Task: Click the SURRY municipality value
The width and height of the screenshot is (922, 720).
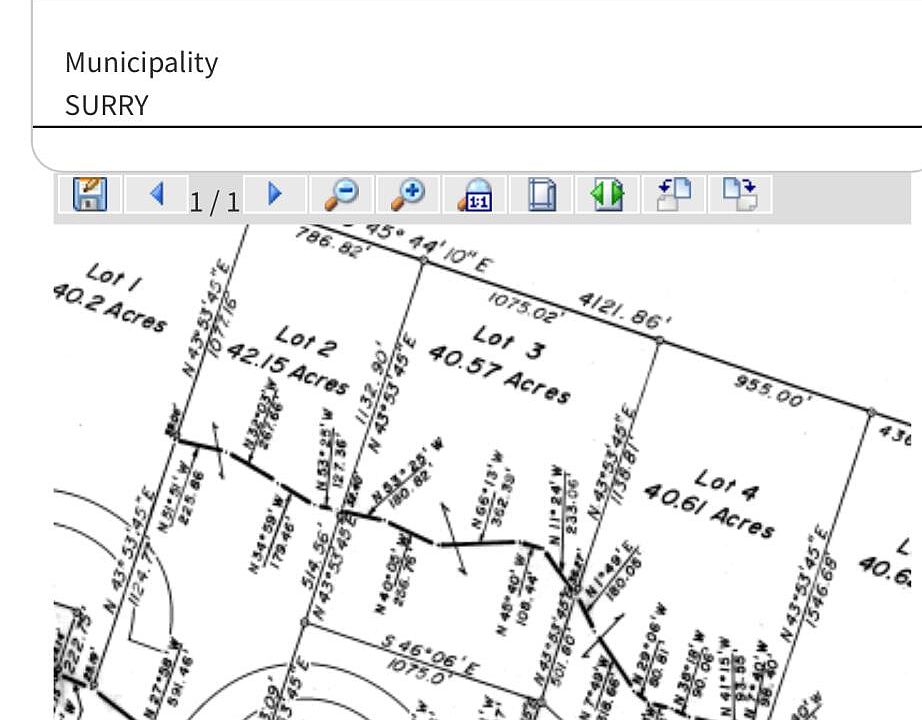Action: tap(106, 106)
